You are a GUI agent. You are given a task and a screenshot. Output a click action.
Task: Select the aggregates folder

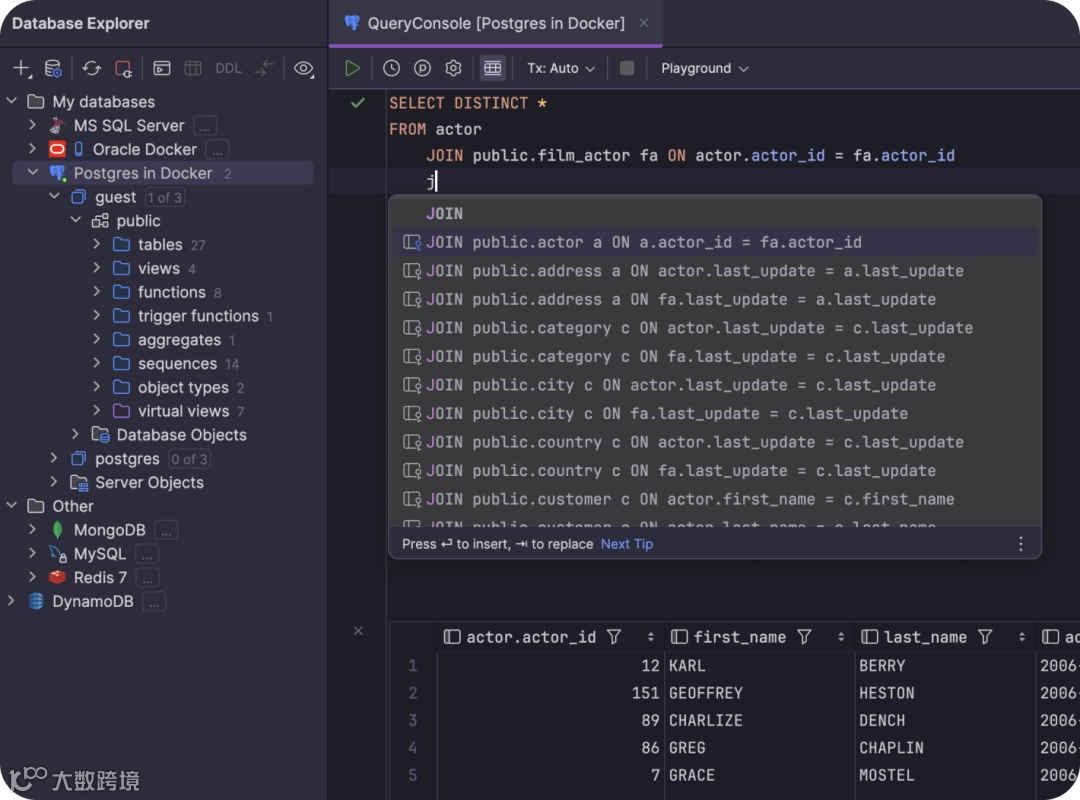179,340
